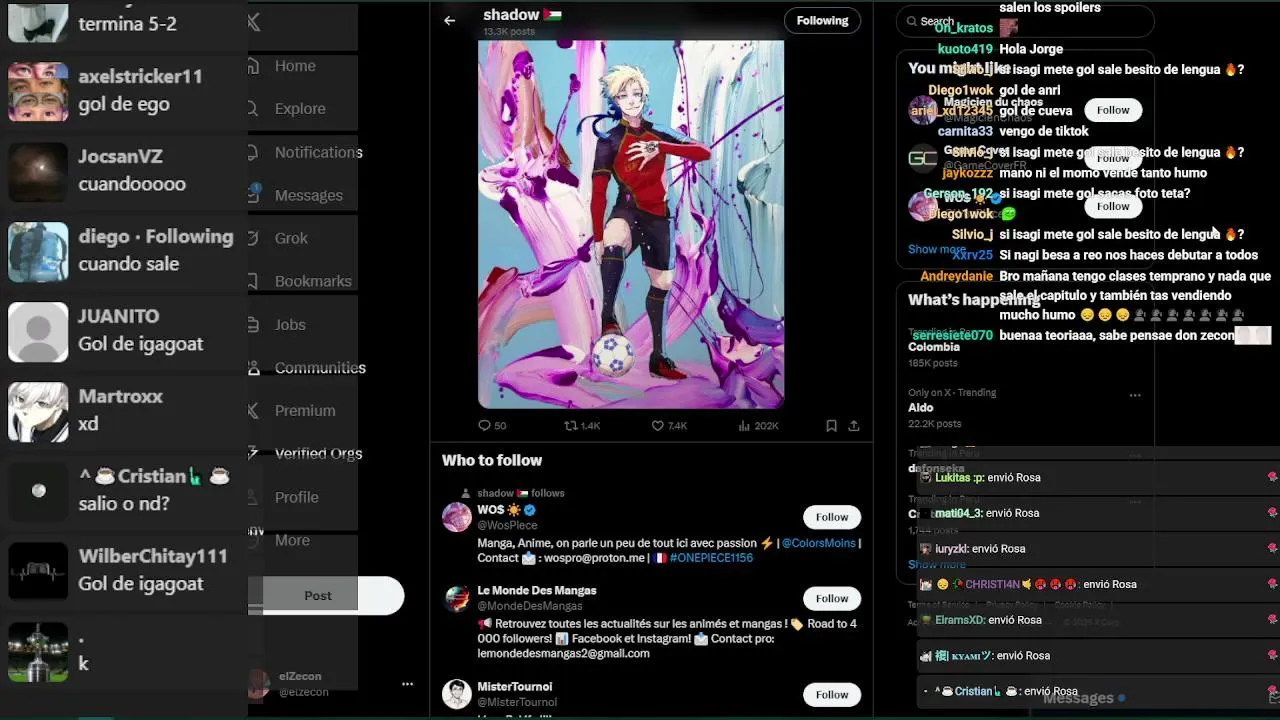Open the soccer player artwork image
1280x720 pixels.
point(631,224)
